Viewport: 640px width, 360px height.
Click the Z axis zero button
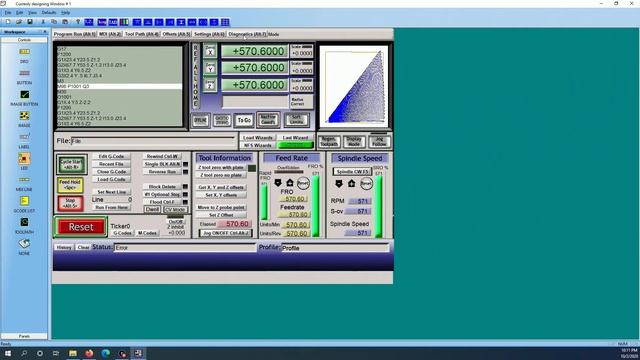point(210,85)
